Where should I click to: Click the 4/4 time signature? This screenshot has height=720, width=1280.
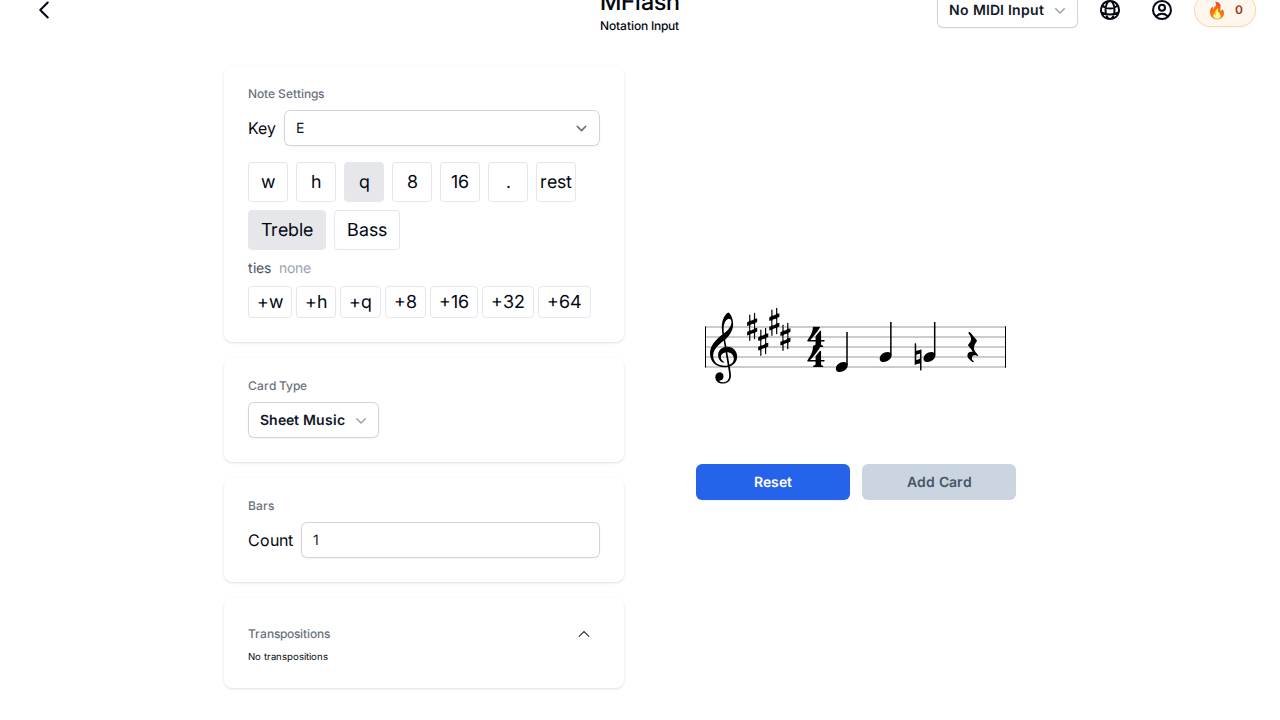[816, 348]
